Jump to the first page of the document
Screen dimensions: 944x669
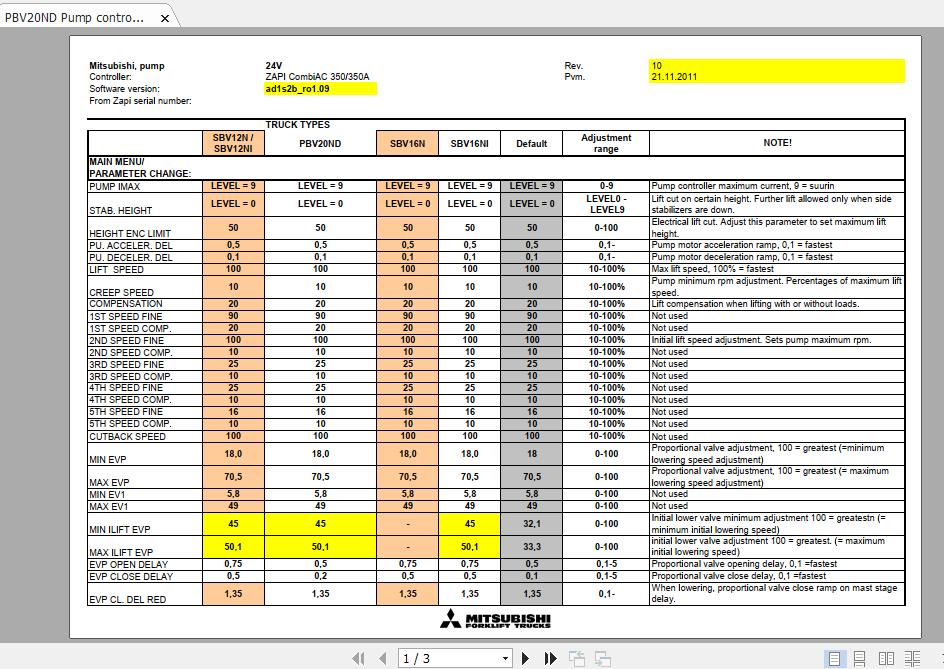359,658
